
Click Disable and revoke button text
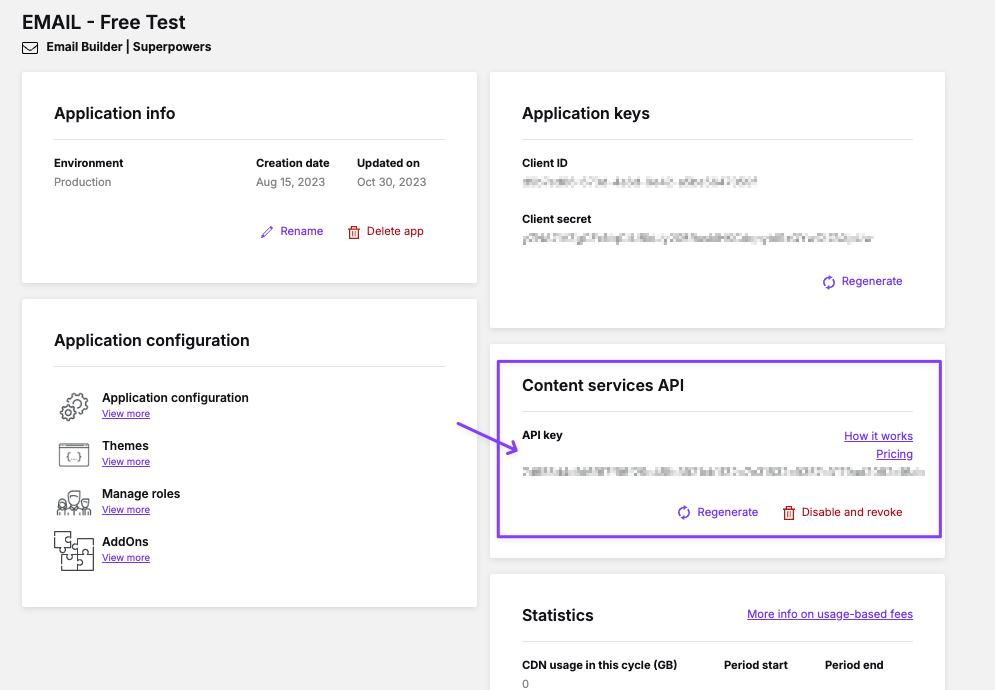(x=852, y=512)
